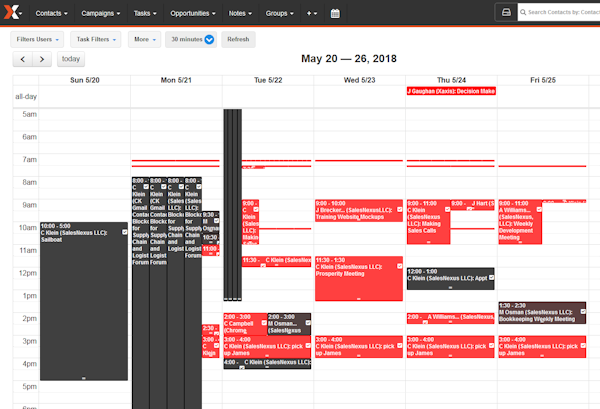Go to next week arrow
Image resolution: width=600 pixels, height=409 pixels.
pyautogui.click(x=41, y=60)
